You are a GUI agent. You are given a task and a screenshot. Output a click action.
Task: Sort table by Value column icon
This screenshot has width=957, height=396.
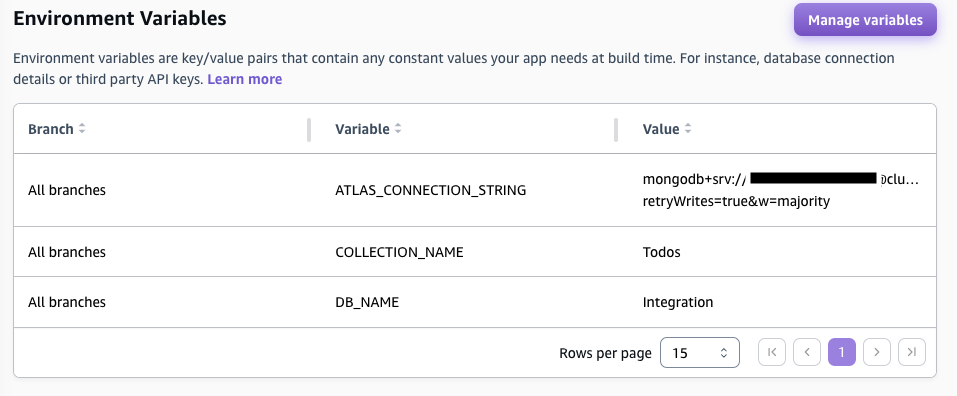click(x=688, y=129)
